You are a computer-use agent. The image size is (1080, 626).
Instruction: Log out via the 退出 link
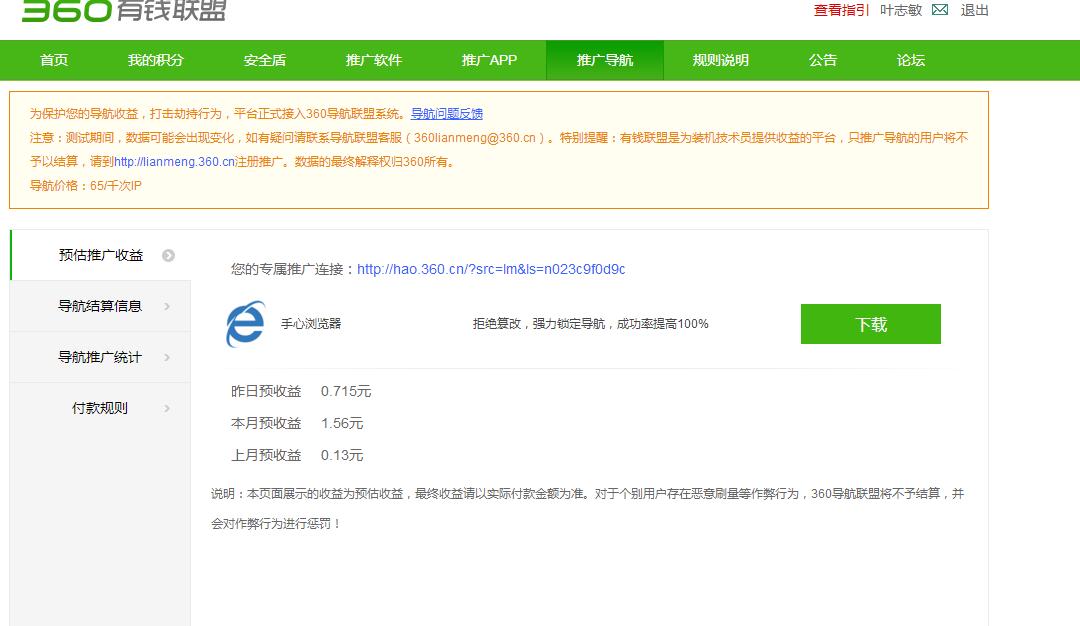click(x=975, y=10)
